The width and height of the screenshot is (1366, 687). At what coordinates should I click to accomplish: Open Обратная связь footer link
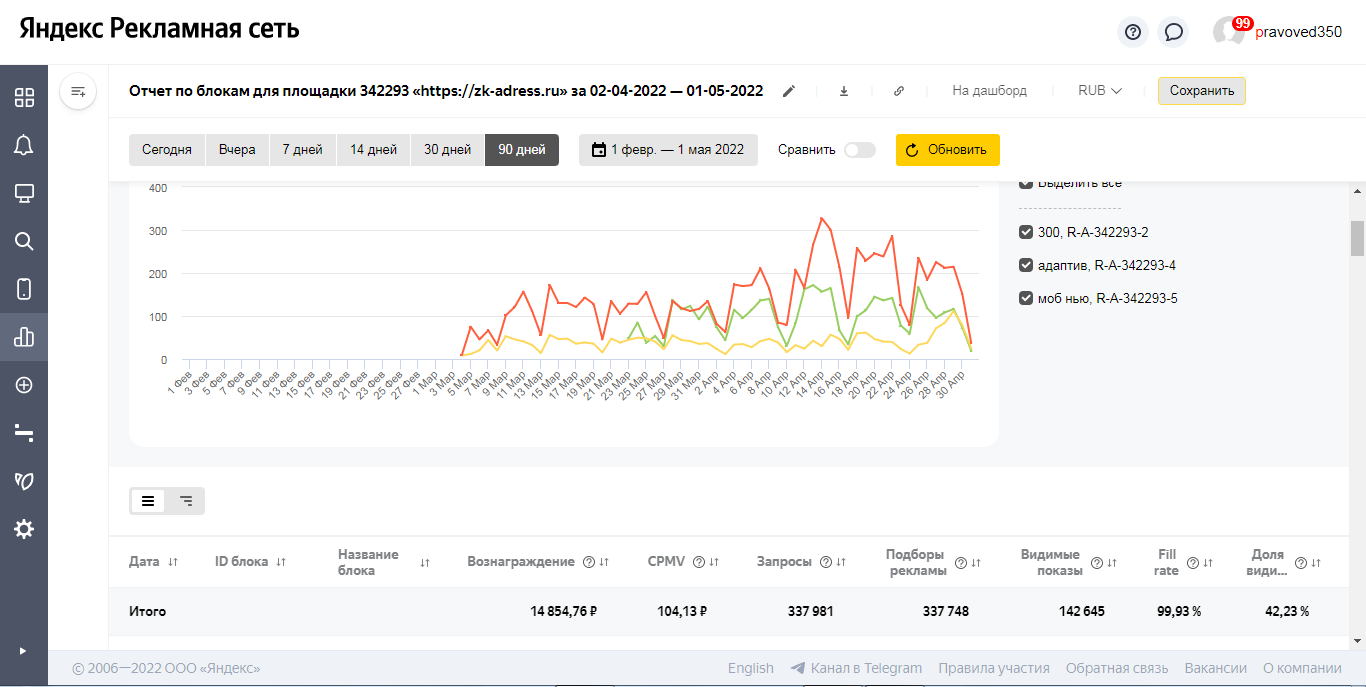pyautogui.click(x=1117, y=668)
